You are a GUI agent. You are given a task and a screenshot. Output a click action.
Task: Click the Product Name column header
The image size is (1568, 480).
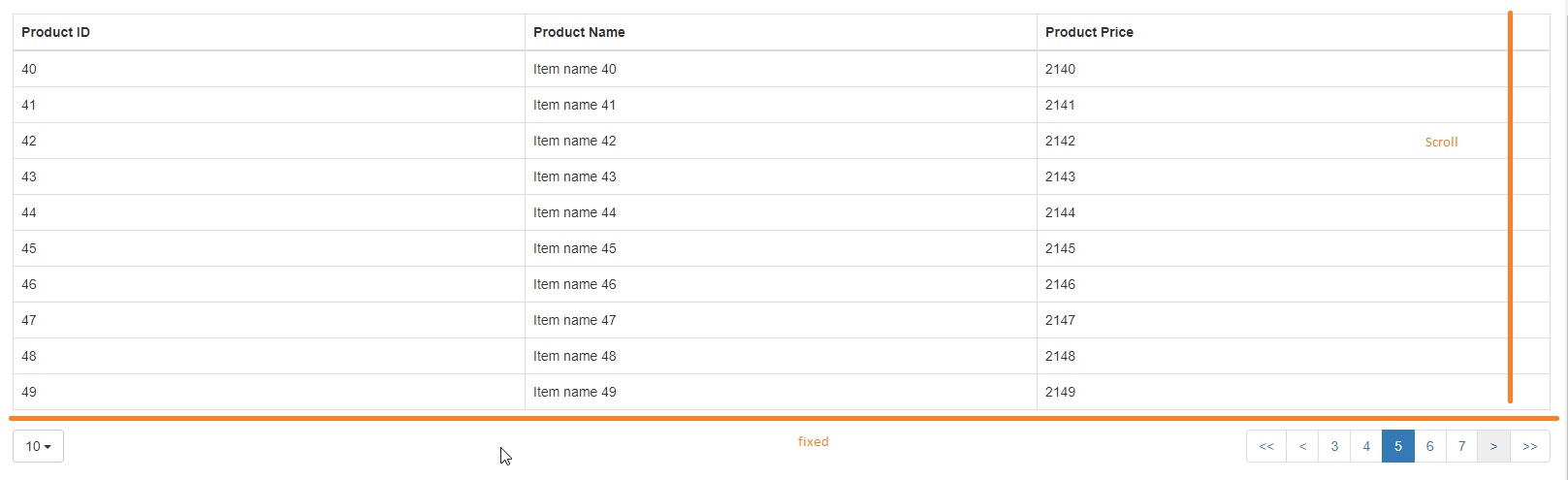point(781,32)
